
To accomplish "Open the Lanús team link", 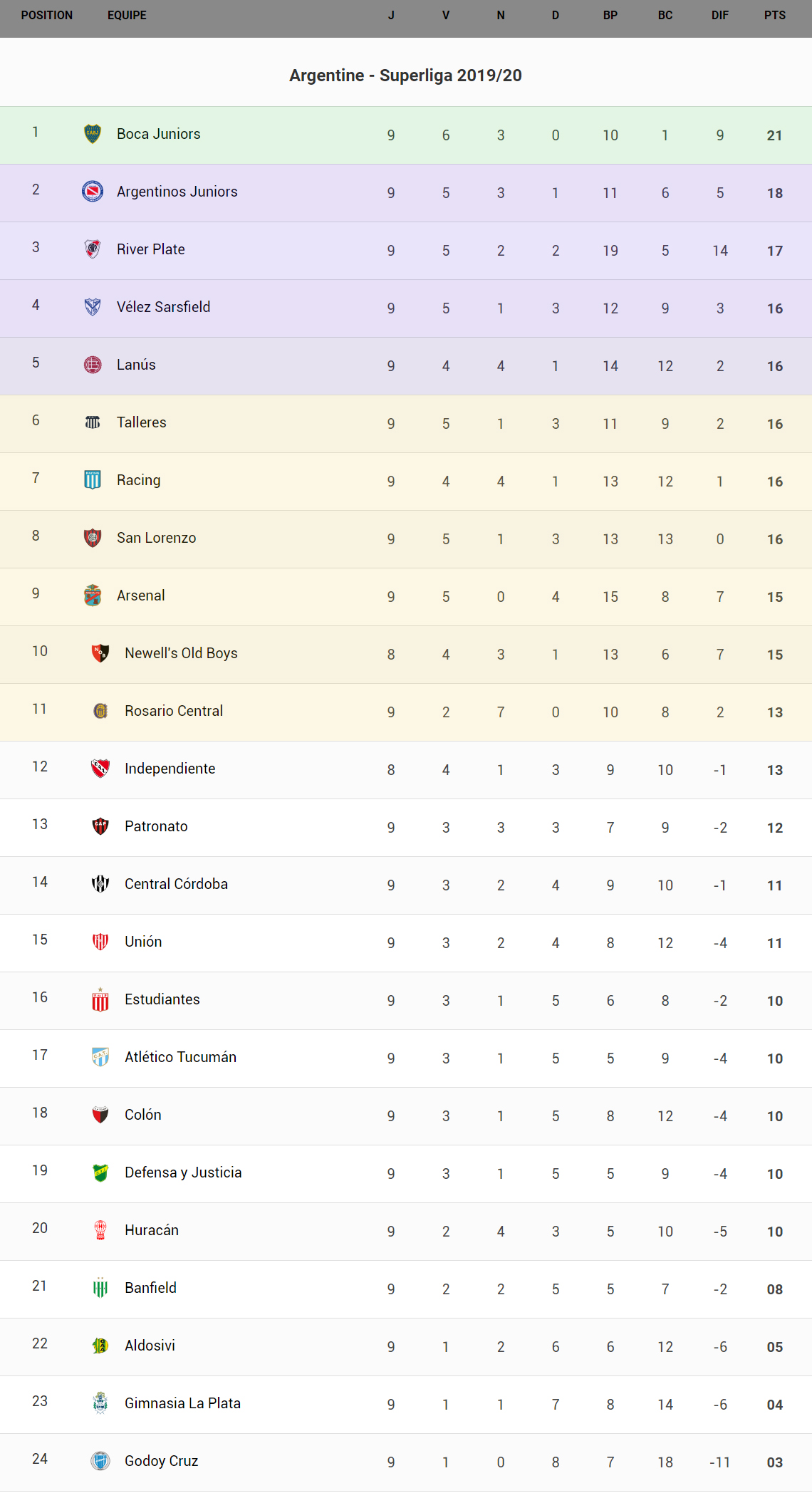I will click(136, 365).
